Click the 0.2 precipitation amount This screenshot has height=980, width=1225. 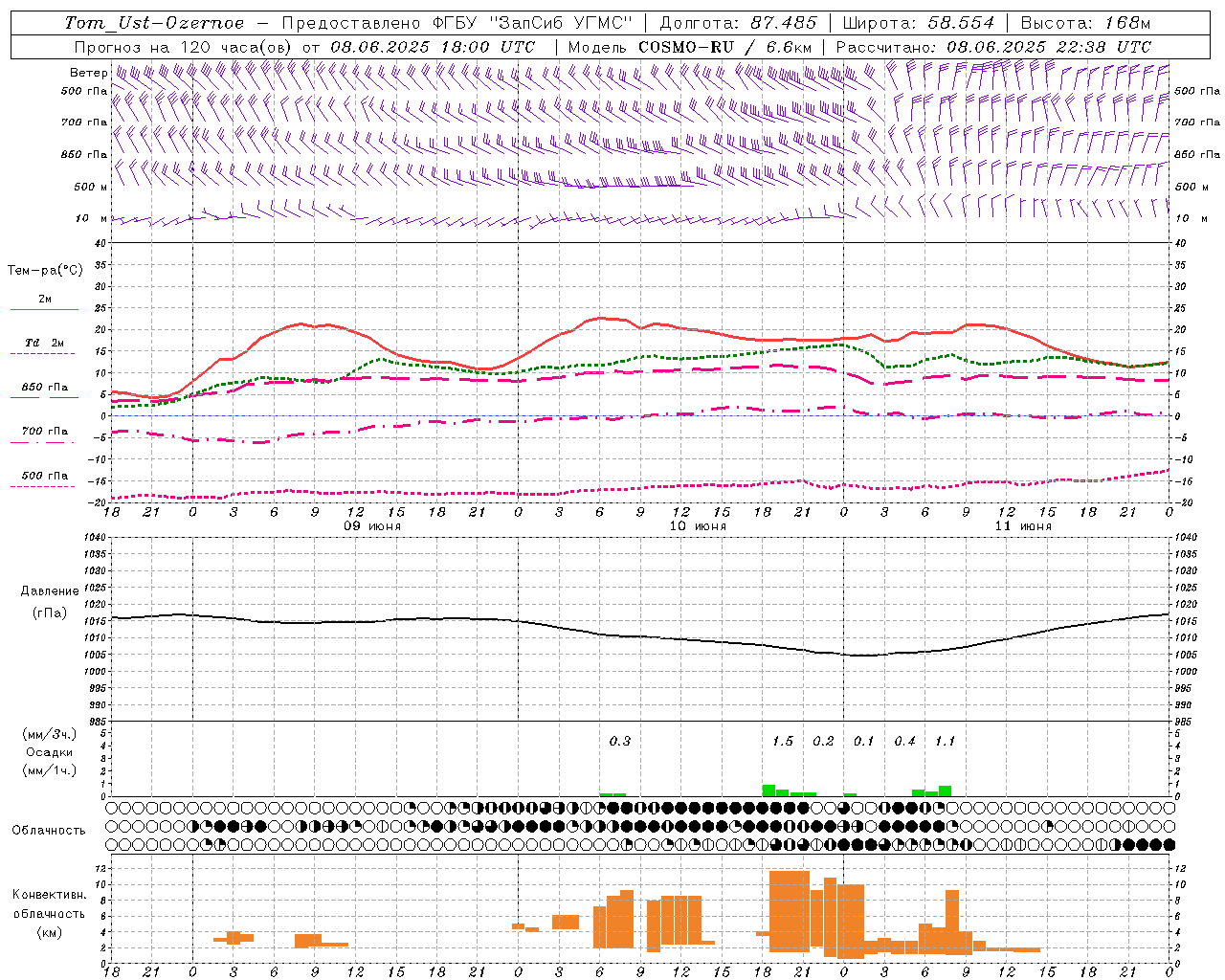[823, 741]
